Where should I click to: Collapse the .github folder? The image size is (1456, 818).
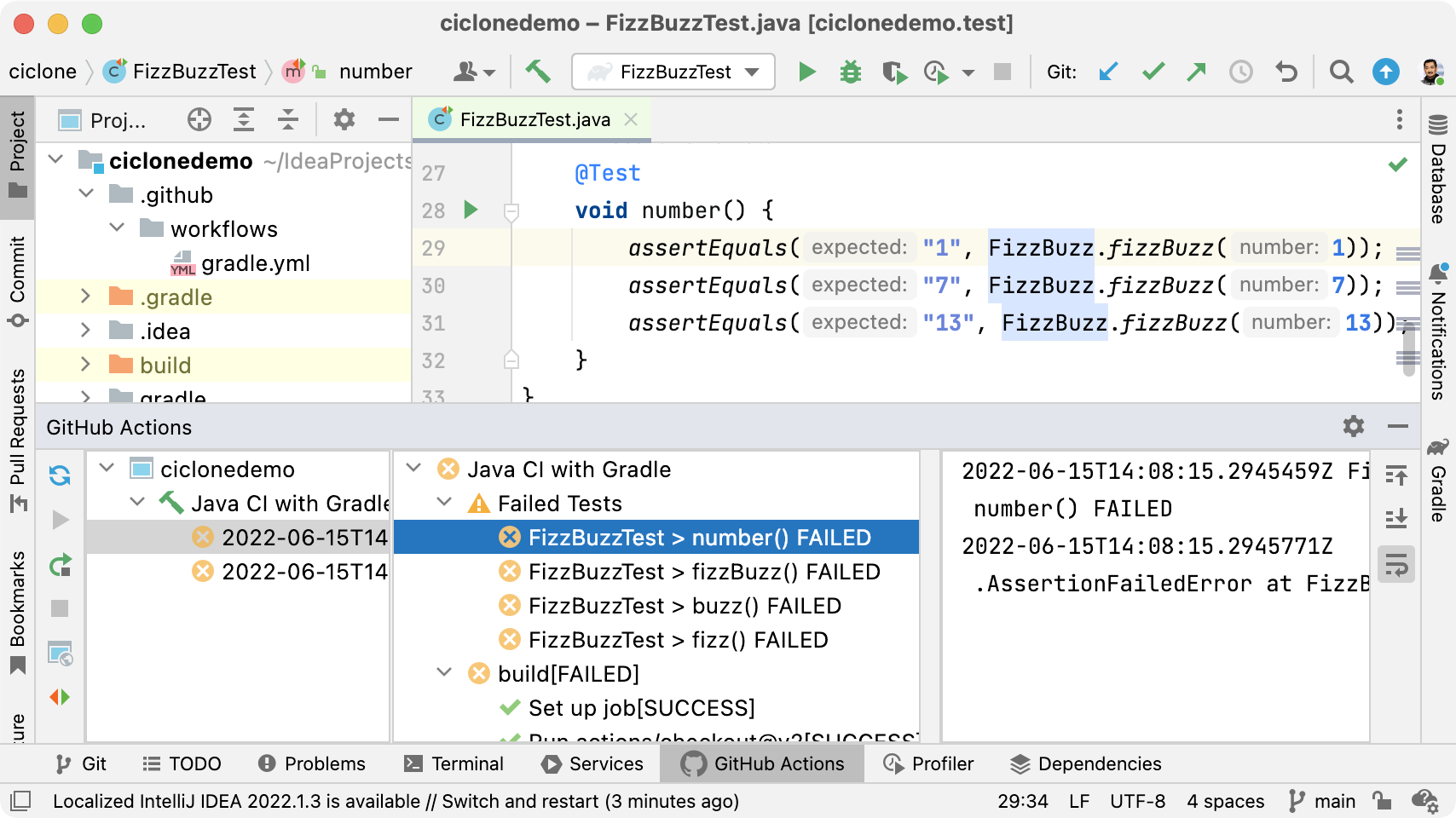coord(86,193)
